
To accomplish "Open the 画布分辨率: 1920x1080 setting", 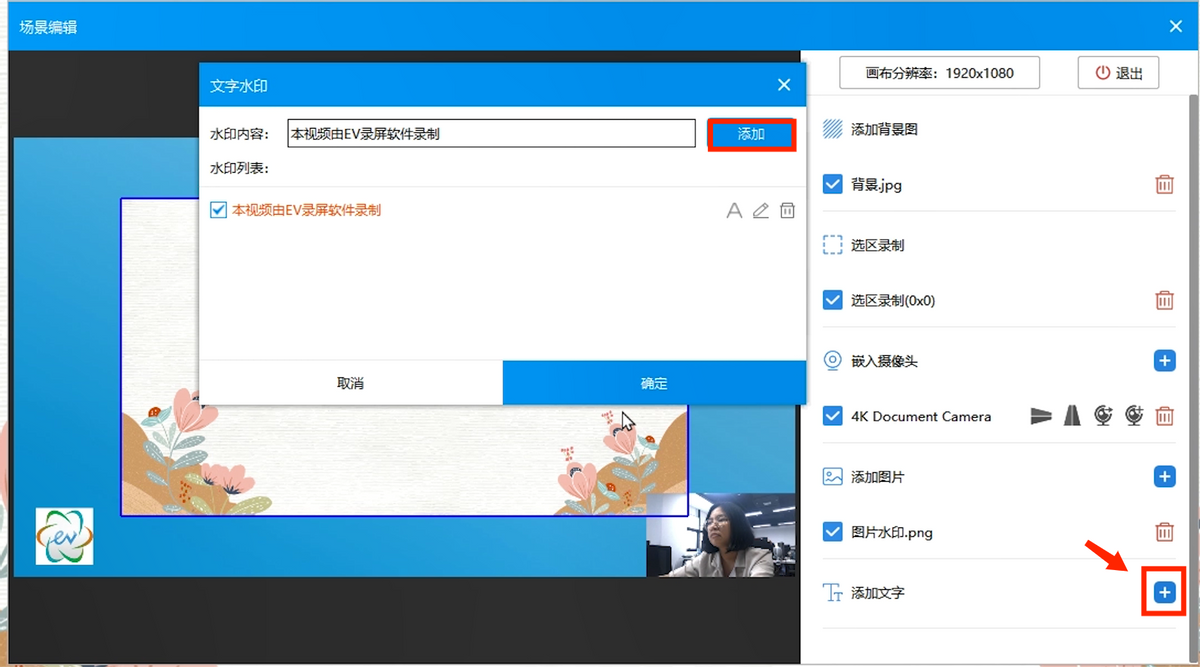I will pos(939,73).
